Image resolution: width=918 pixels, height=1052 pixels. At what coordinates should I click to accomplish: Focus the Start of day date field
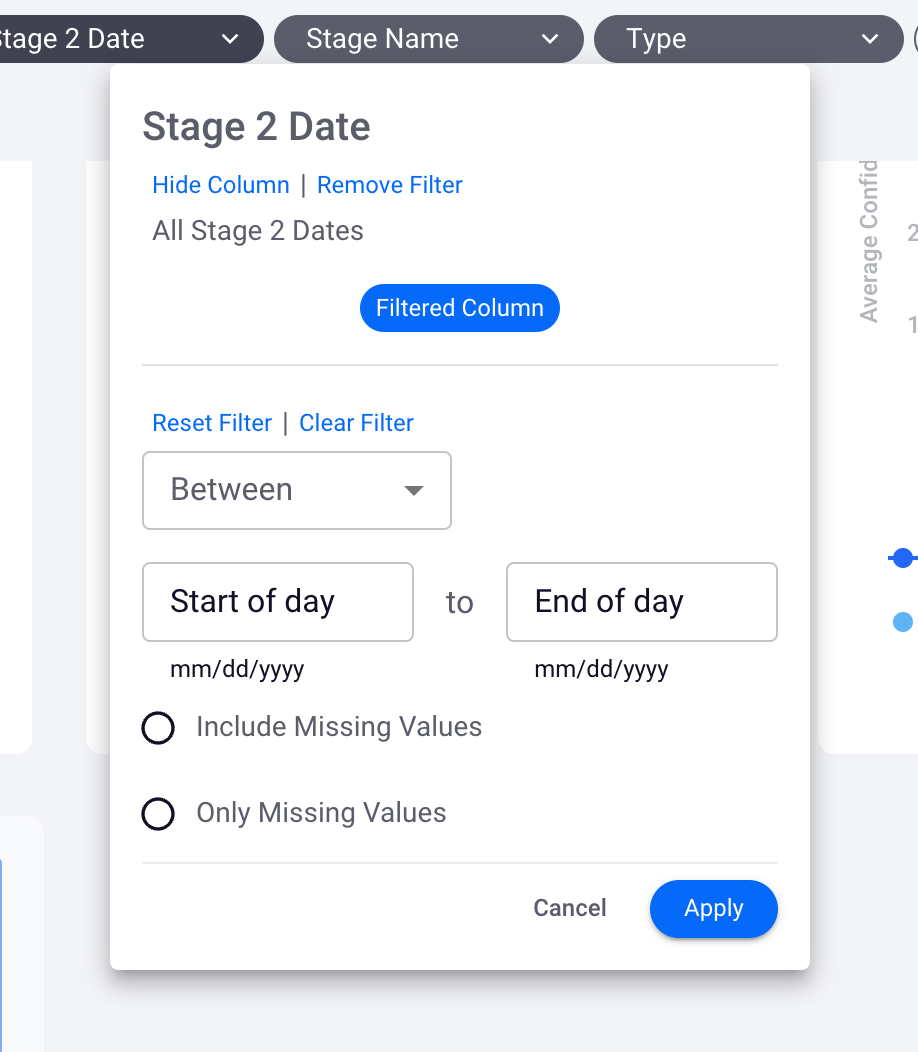278,602
